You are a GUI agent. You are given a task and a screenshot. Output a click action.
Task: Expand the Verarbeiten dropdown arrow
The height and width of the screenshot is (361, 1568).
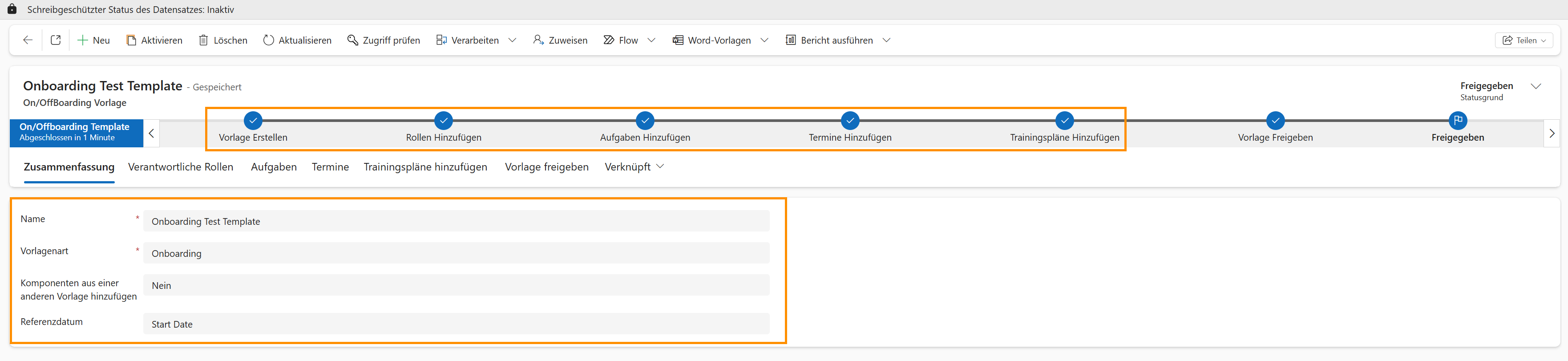click(x=513, y=40)
